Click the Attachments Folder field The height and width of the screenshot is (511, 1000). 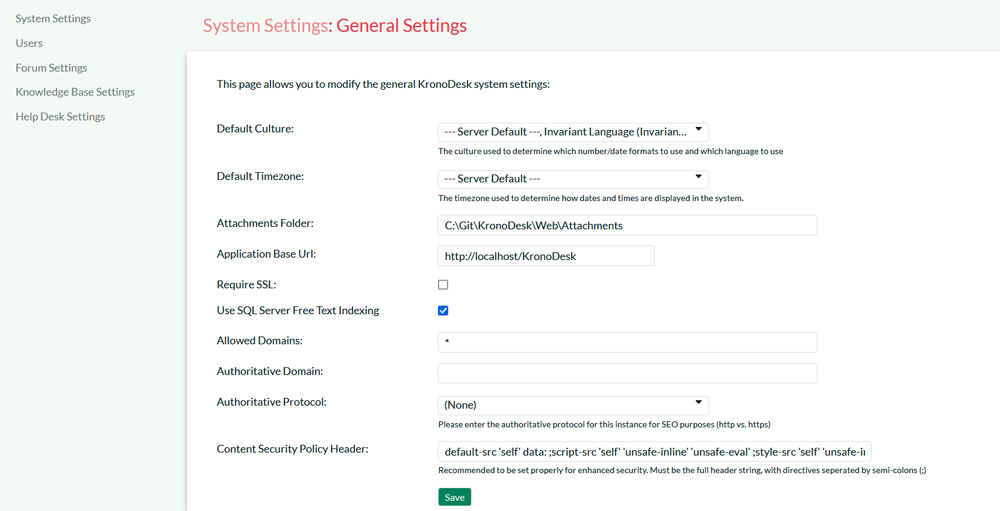628,225
